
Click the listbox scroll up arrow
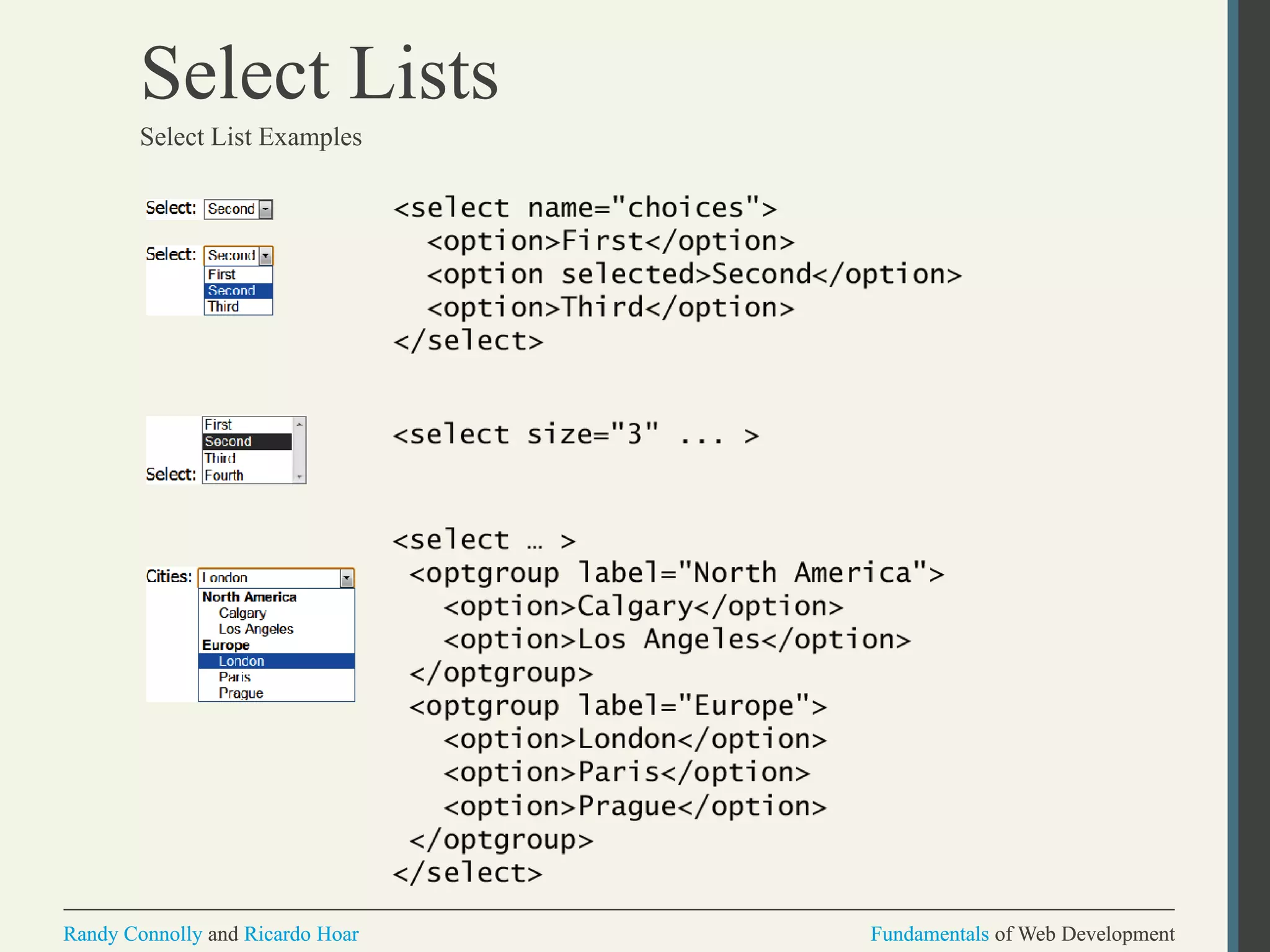pyautogui.click(x=299, y=425)
